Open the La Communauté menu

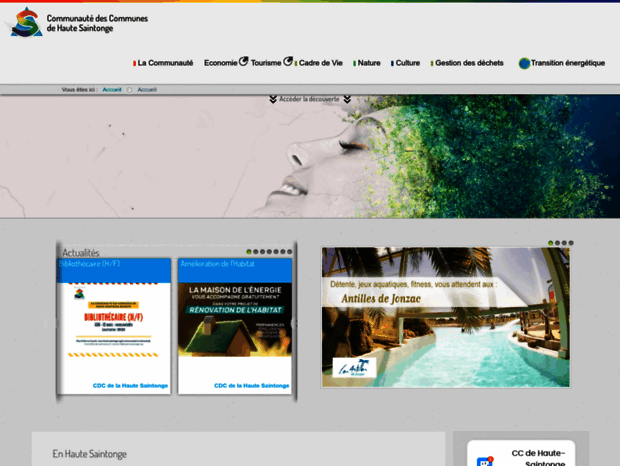pos(165,63)
